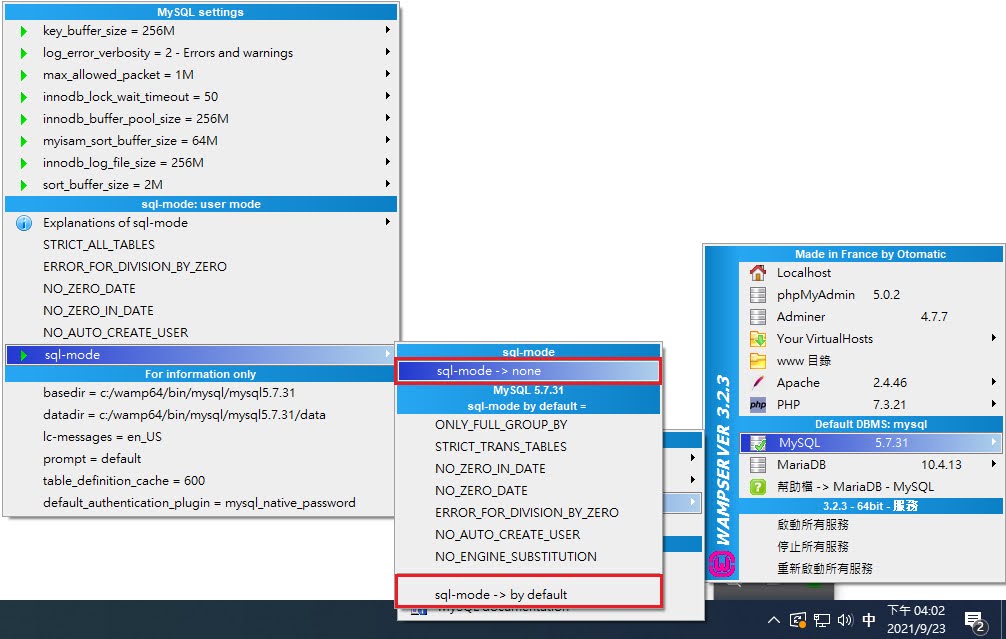Click the WampServer W logo icon
Image resolution: width=1006 pixels, height=639 pixels.
click(x=722, y=565)
